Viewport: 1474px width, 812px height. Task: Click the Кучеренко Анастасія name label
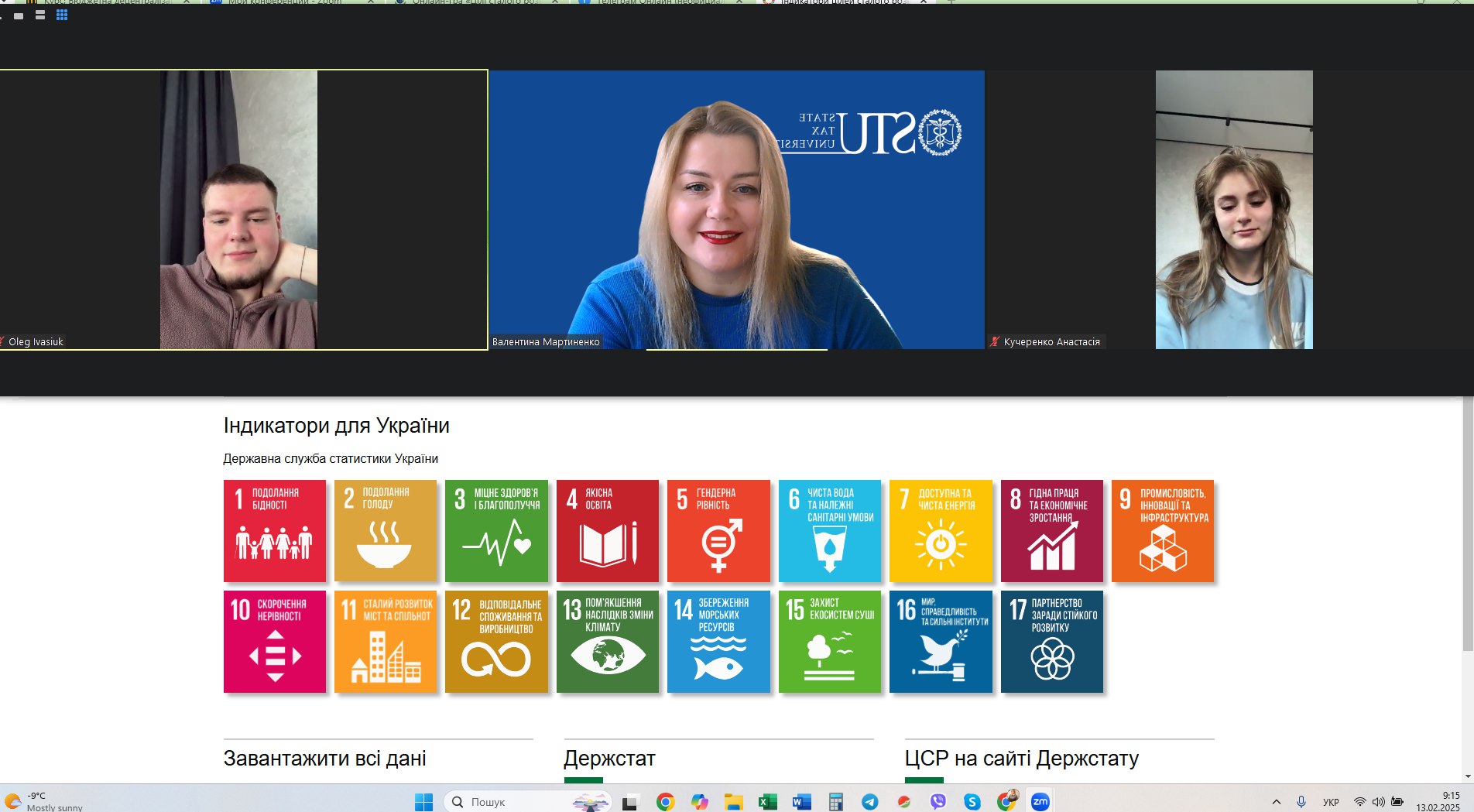tap(1051, 341)
